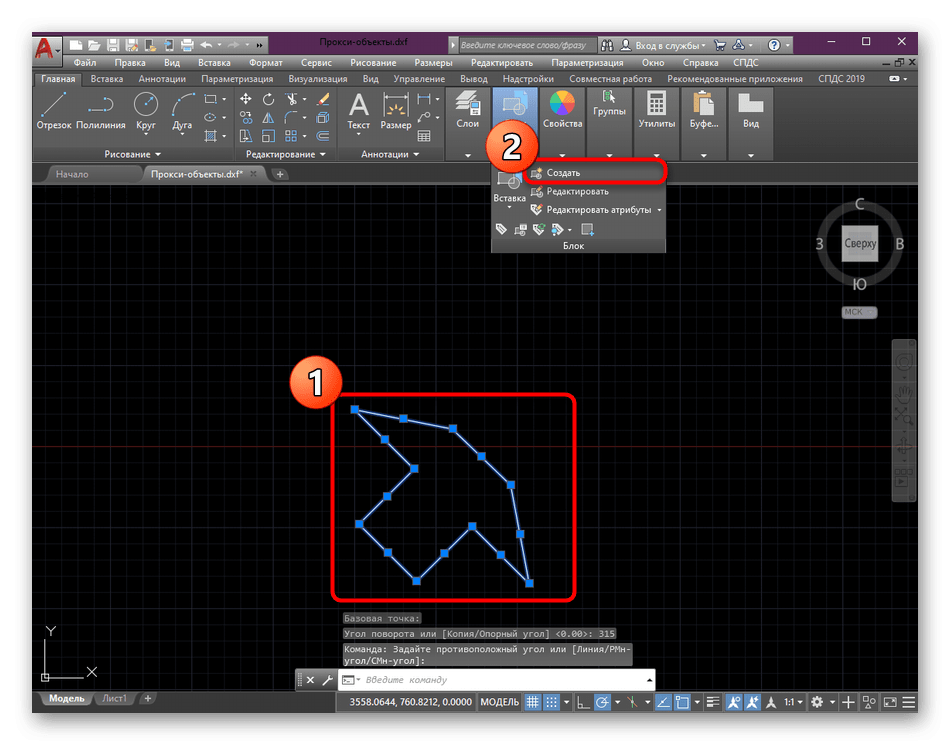The width and height of the screenshot is (950, 745).
Task: Select the Размер dimension tool
Action: point(396,111)
